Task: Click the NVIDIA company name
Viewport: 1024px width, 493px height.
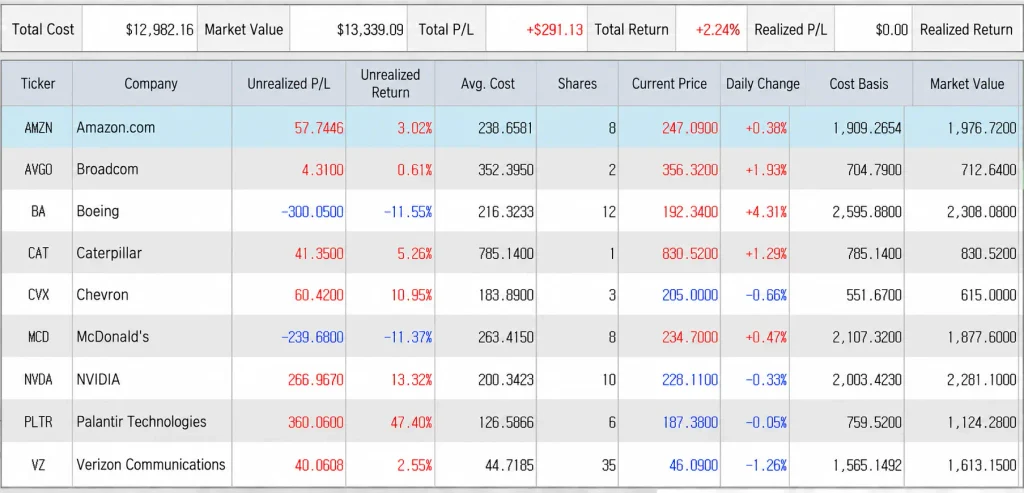Action: pos(98,379)
